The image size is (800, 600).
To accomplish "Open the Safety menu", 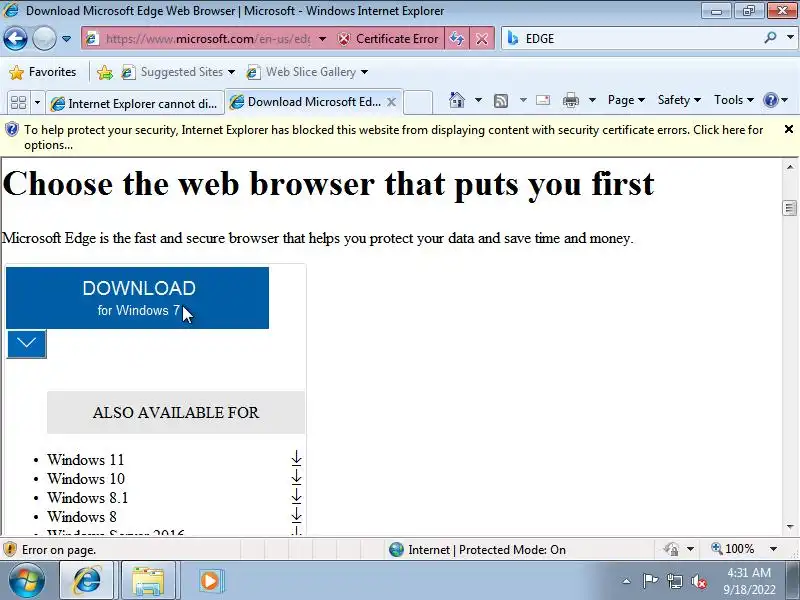I will [x=679, y=100].
